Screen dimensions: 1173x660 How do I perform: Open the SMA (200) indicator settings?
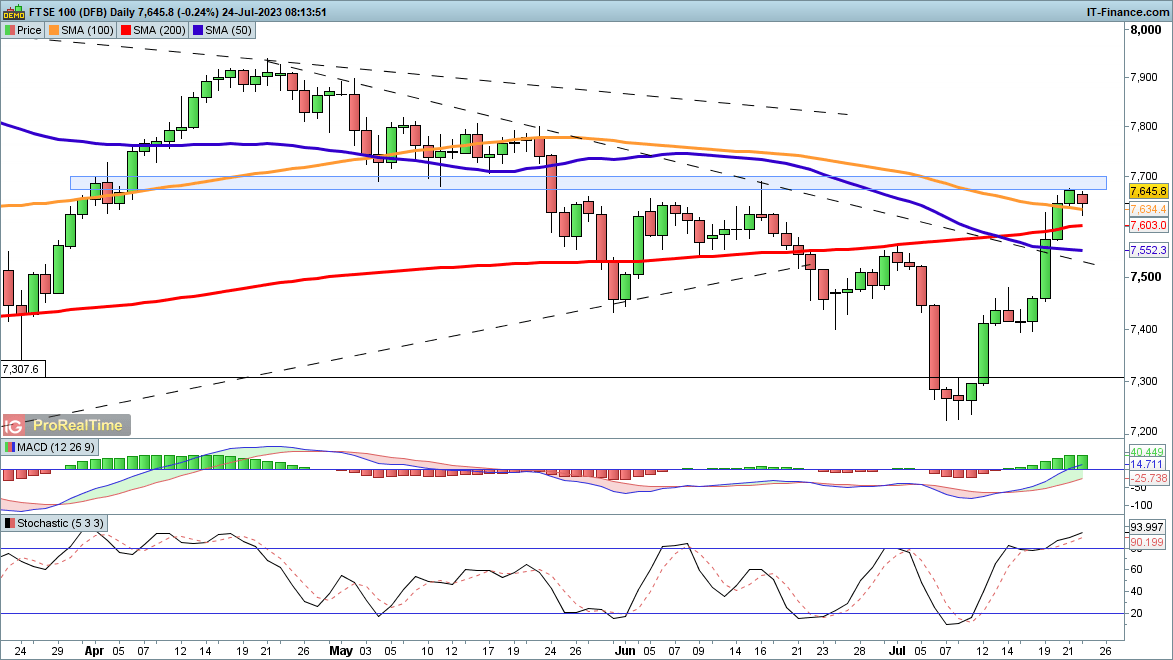coord(153,30)
